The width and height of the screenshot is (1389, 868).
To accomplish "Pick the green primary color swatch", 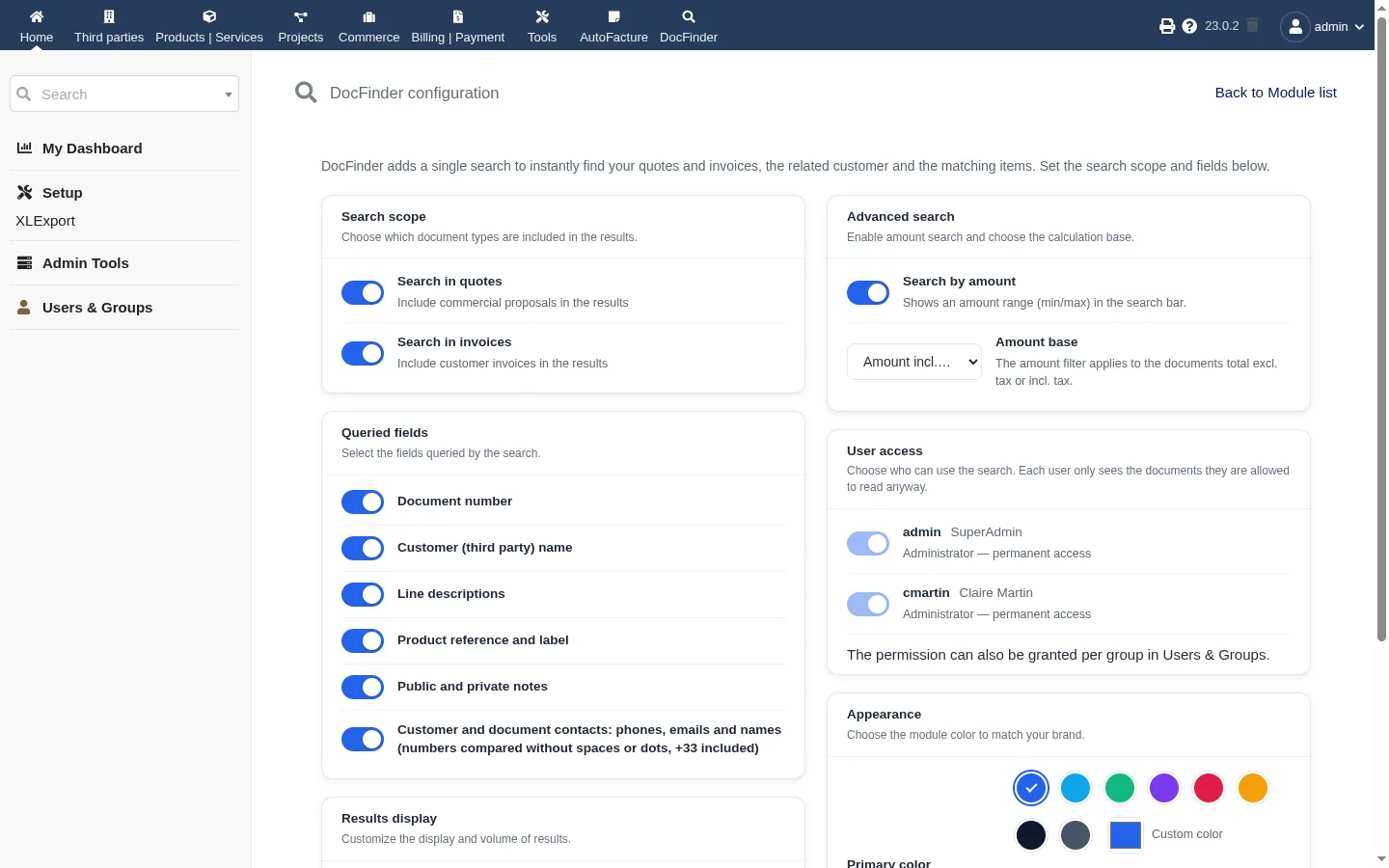I will click(x=1120, y=788).
